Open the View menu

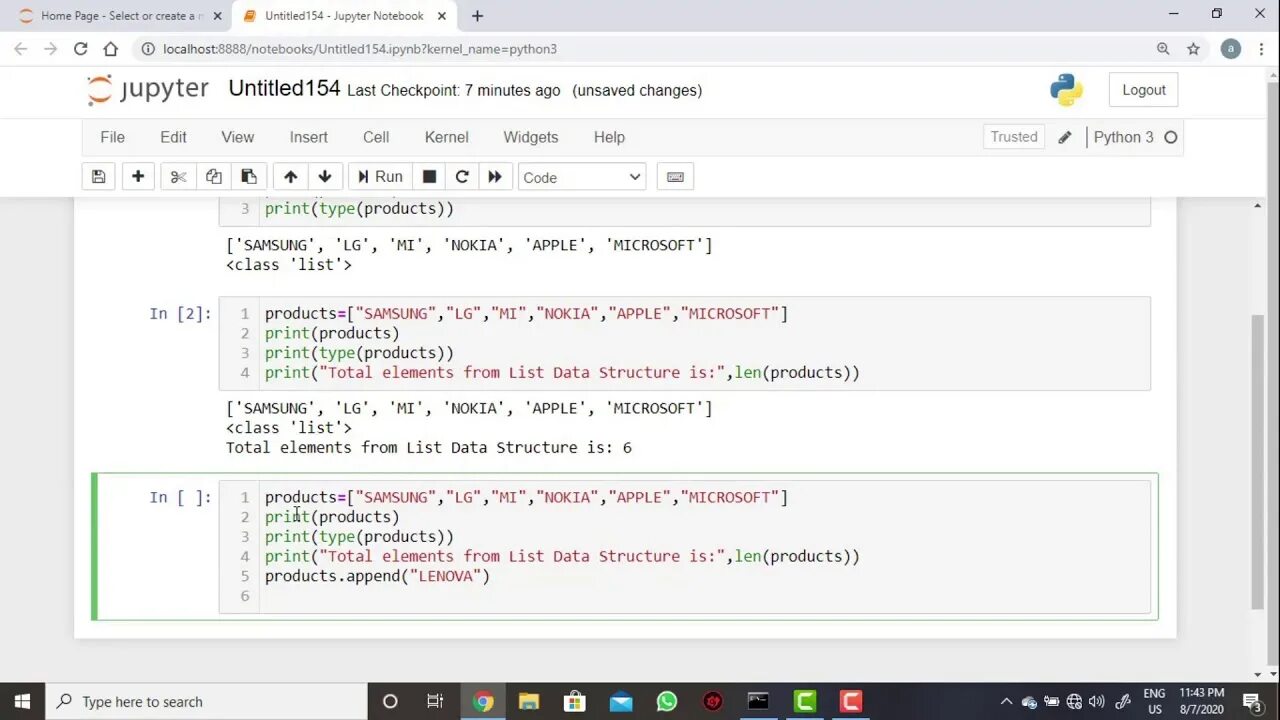pyautogui.click(x=237, y=137)
